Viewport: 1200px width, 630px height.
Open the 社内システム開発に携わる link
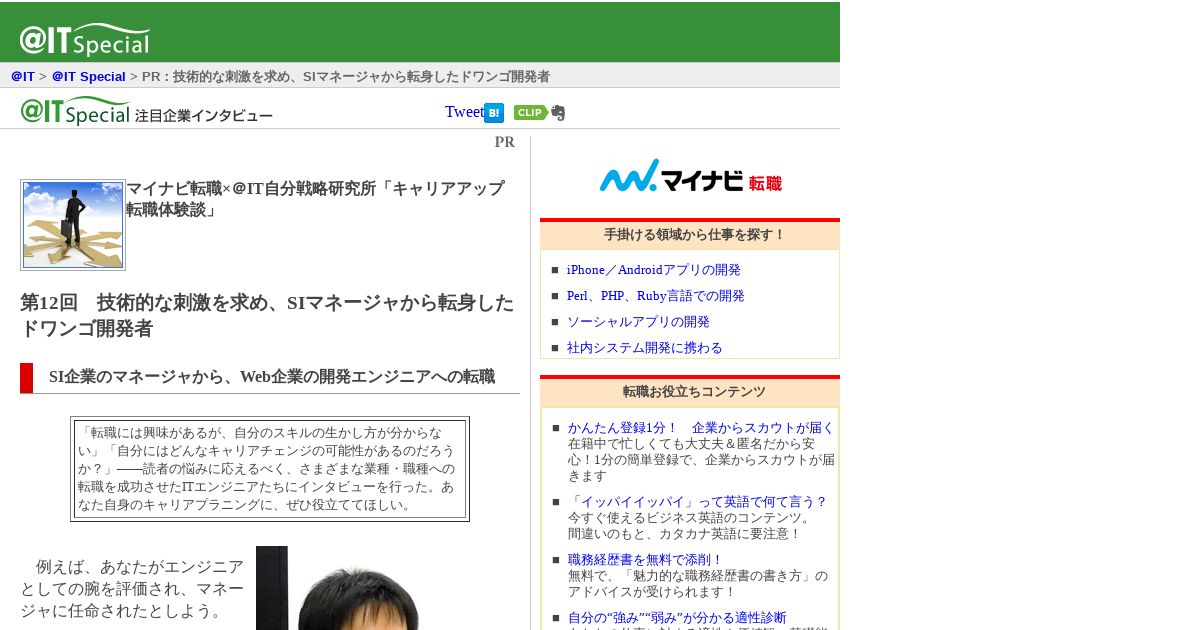click(644, 348)
